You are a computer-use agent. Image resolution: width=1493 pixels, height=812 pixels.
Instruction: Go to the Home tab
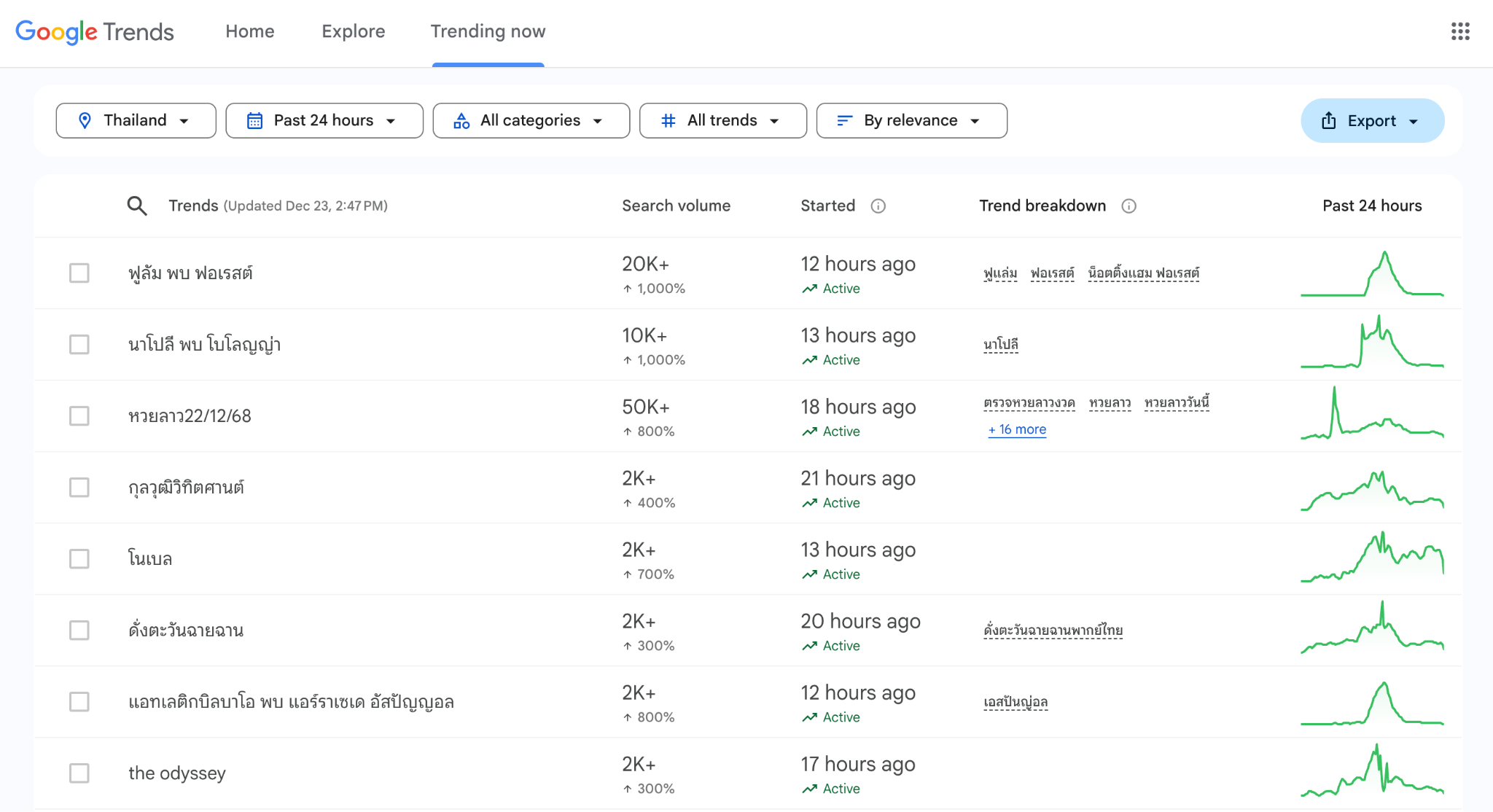(249, 31)
